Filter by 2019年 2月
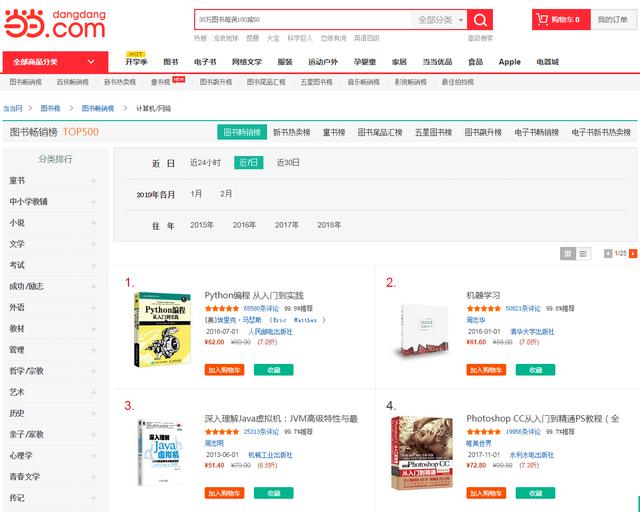The height and width of the screenshot is (512, 640). pos(226,194)
